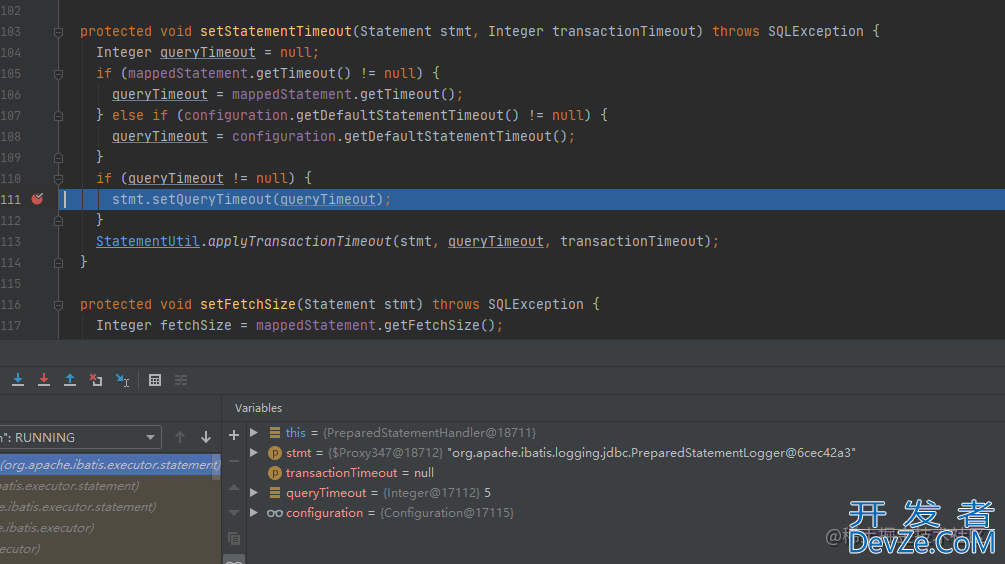
Task: Add a new watch with the plus icon
Action: click(x=234, y=435)
